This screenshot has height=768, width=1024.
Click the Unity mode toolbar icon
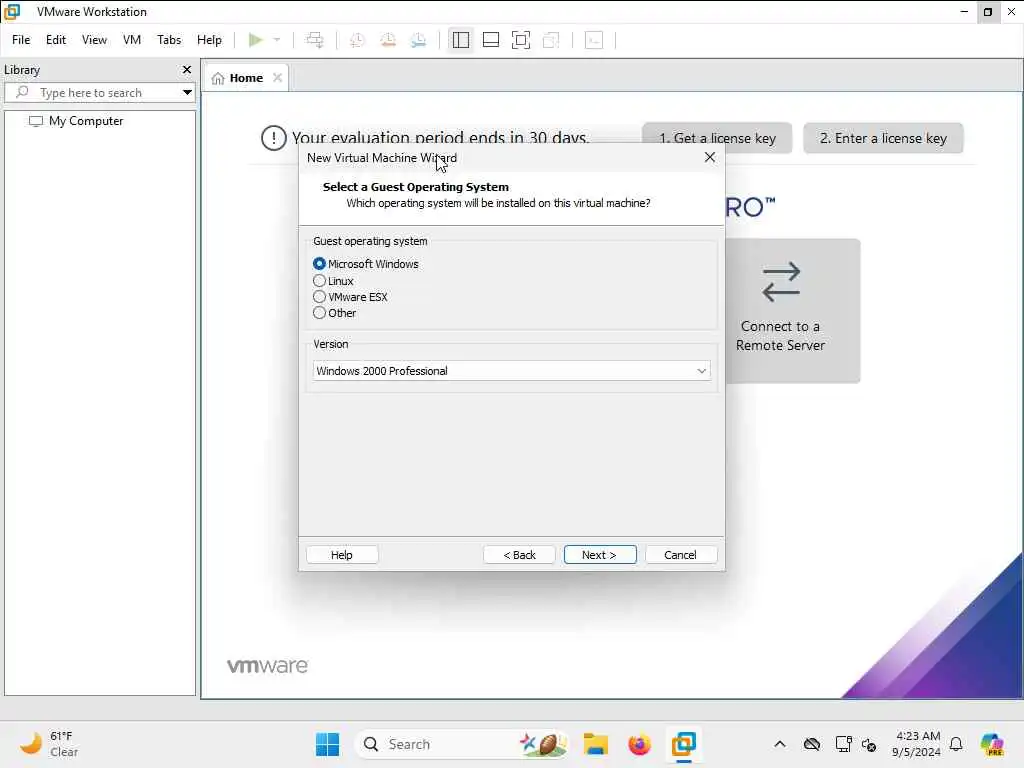point(551,40)
